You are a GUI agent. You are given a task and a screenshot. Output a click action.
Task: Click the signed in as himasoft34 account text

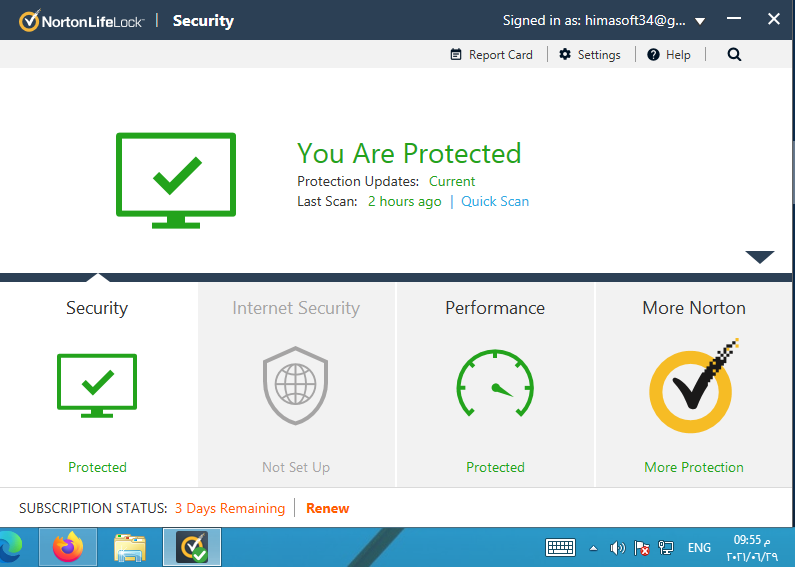(x=594, y=20)
